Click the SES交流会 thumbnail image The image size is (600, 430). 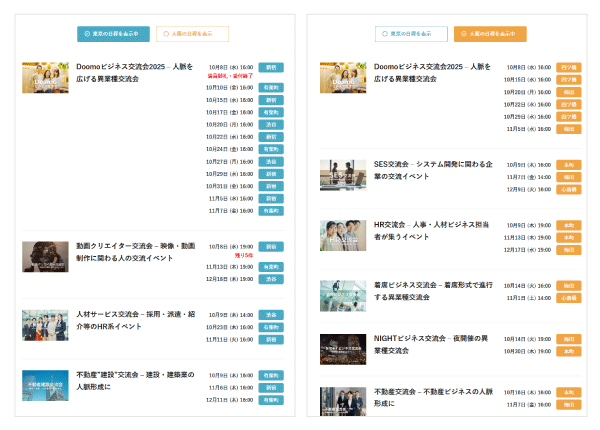click(x=343, y=175)
